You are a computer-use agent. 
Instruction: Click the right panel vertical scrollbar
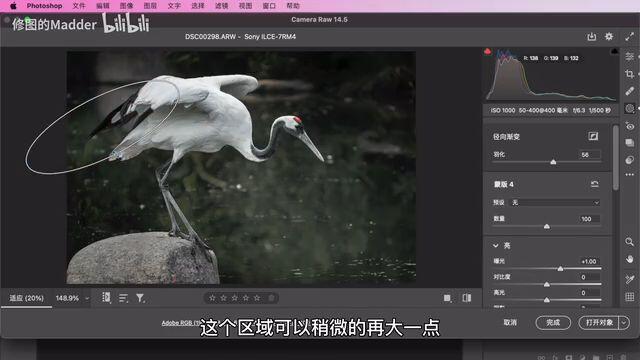click(x=616, y=157)
